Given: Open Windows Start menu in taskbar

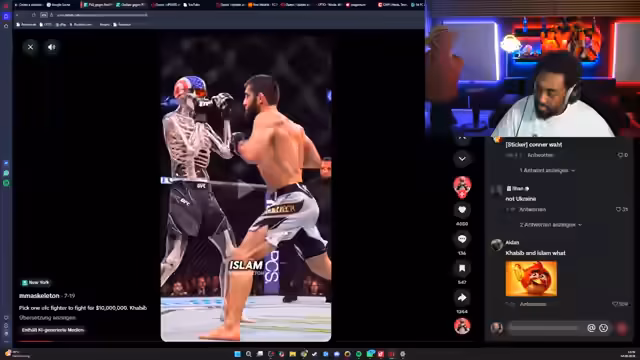Looking at the screenshot, I should click(238, 354).
